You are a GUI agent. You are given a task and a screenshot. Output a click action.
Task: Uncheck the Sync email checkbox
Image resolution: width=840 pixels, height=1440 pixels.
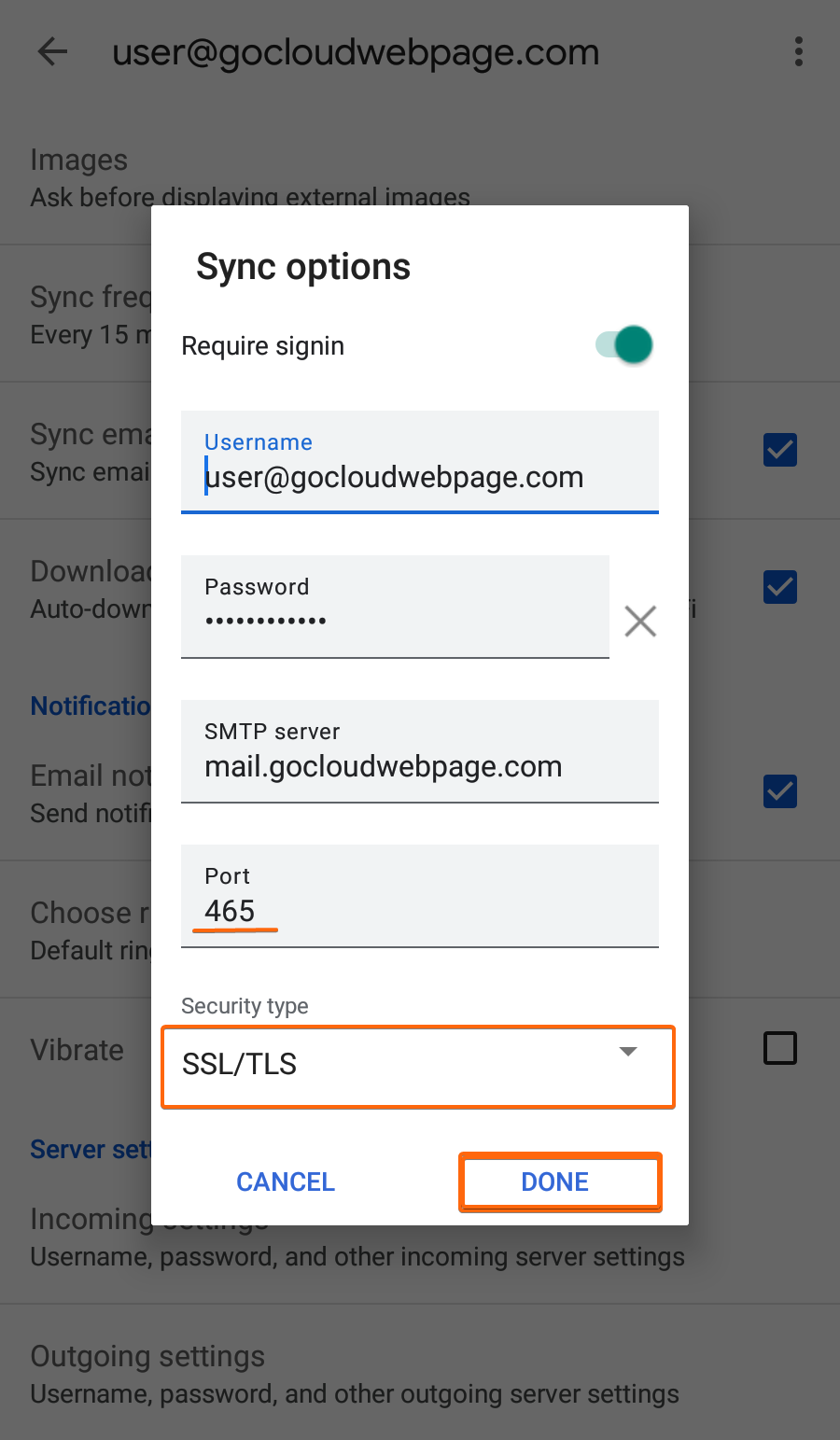tap(780, 450)
